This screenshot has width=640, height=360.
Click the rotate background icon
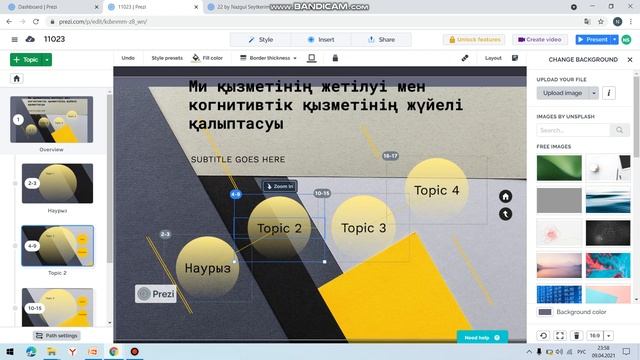tap(543, 336)
